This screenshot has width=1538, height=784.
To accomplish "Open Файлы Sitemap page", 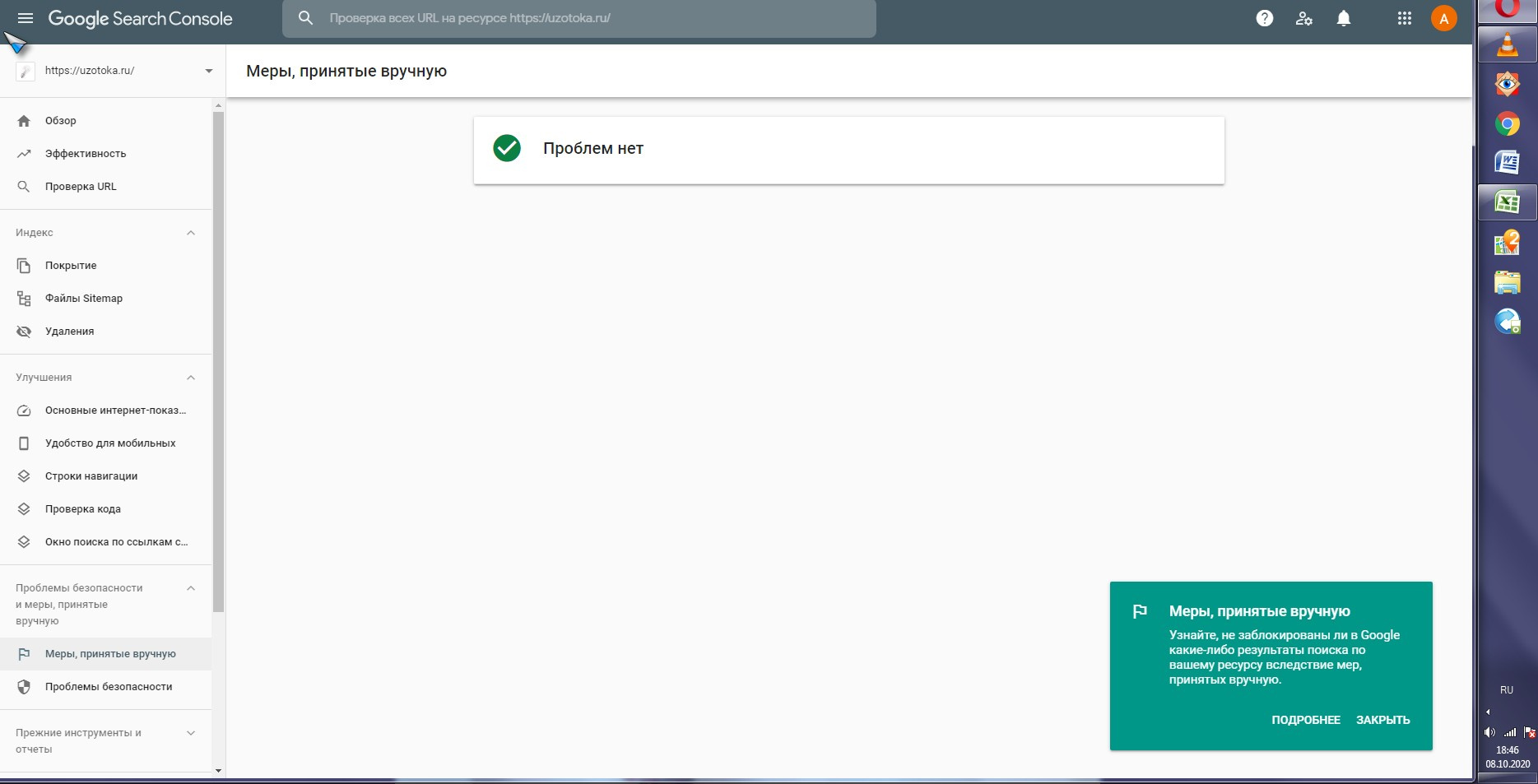I will [105, 299].
